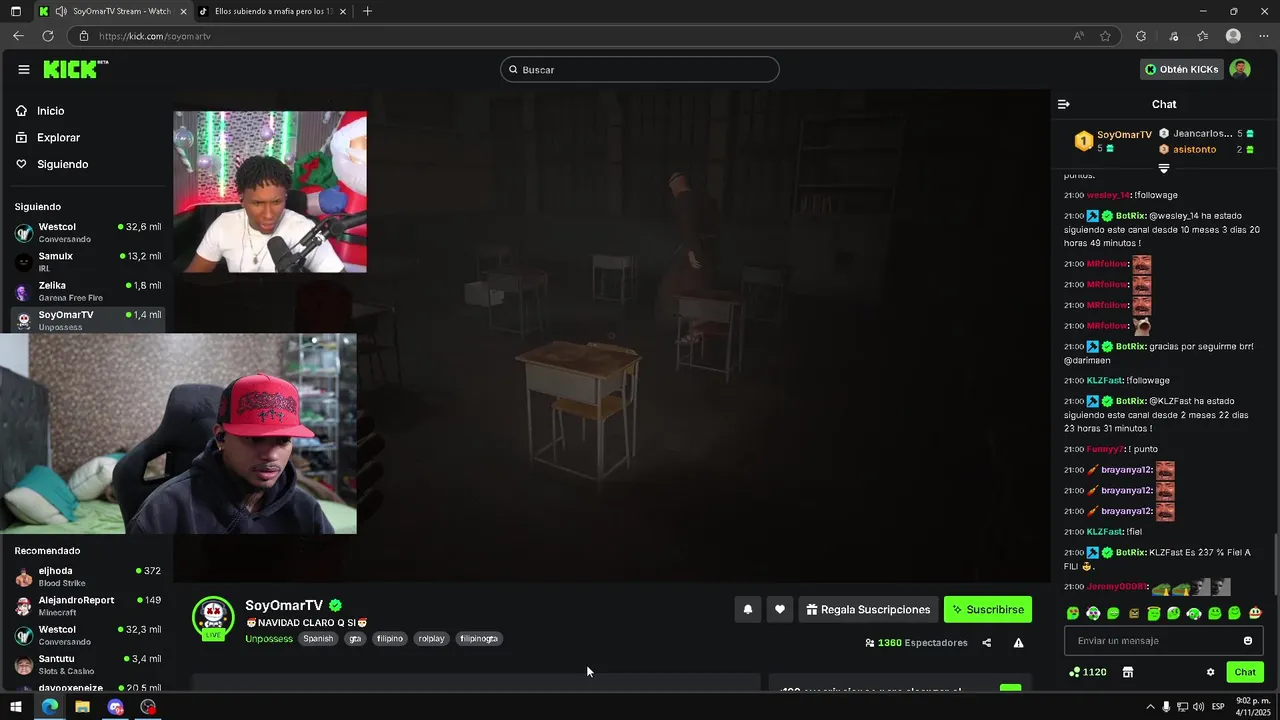Open eljhoda recommended channel
The width and height of the screenshot is (1280, 720).
coord(88,576)
